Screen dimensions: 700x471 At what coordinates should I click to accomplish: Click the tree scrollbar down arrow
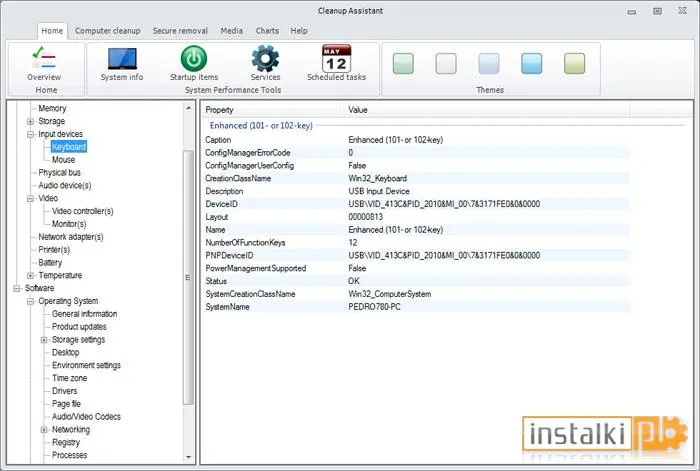point(188,457)
